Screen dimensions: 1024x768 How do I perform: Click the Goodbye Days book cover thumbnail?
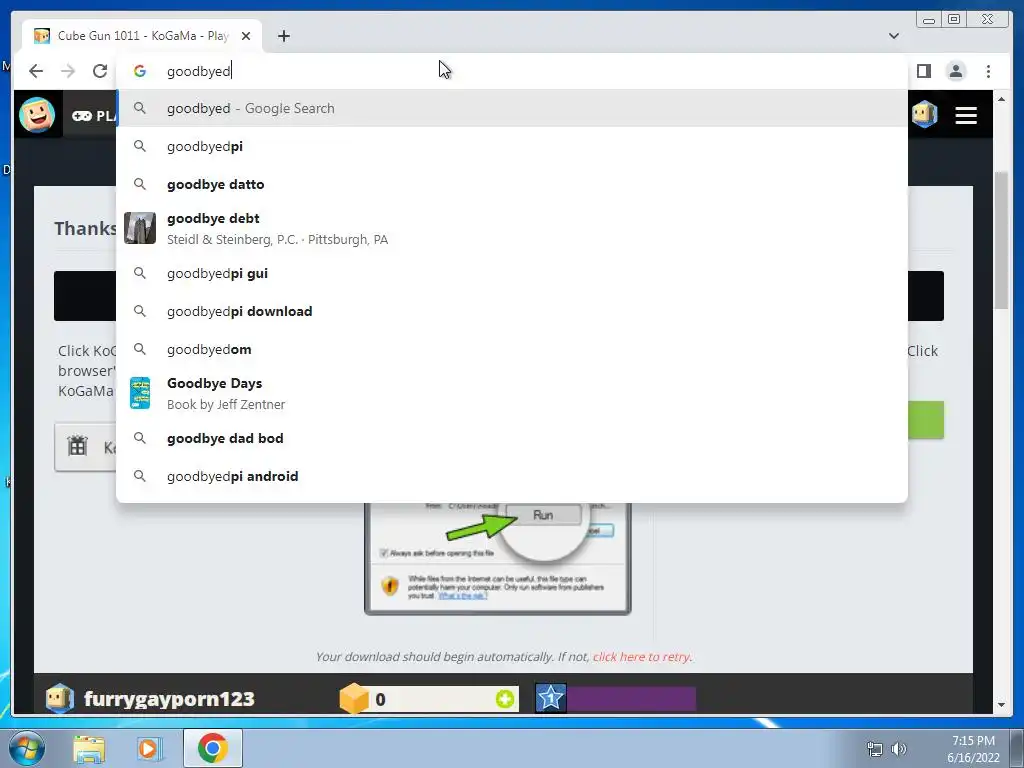point(140,393)
